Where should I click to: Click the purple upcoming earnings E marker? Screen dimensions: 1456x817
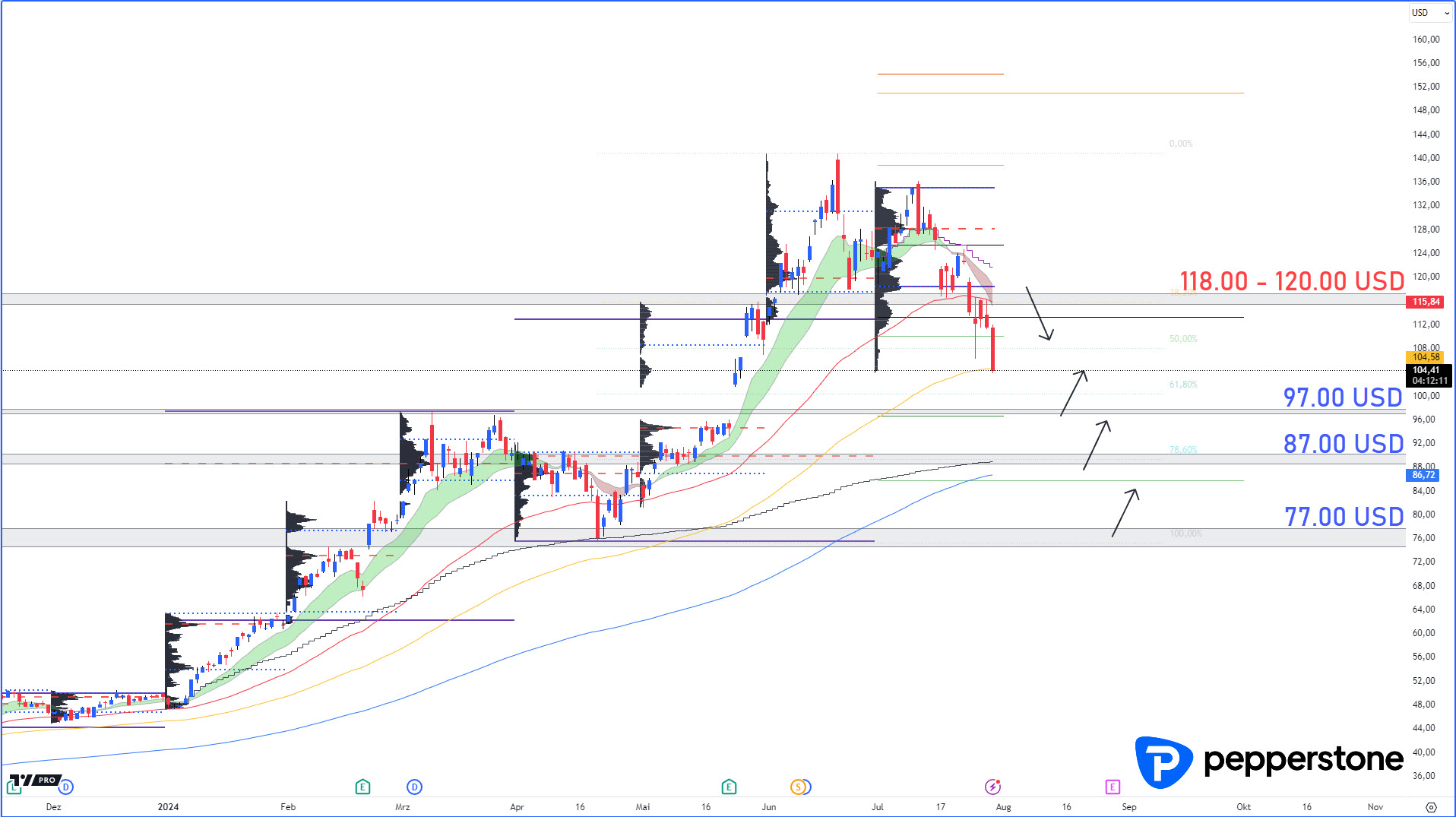[x=1113, y=787]
